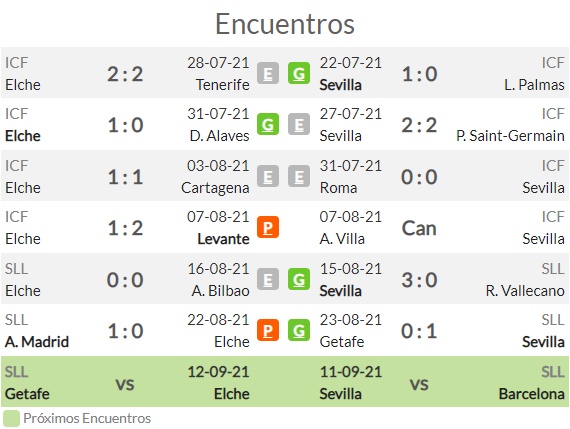Click the green G badge for Getafe vs Sevilla
The height and width of the screenshot is (429, 570).
[299, 330]
